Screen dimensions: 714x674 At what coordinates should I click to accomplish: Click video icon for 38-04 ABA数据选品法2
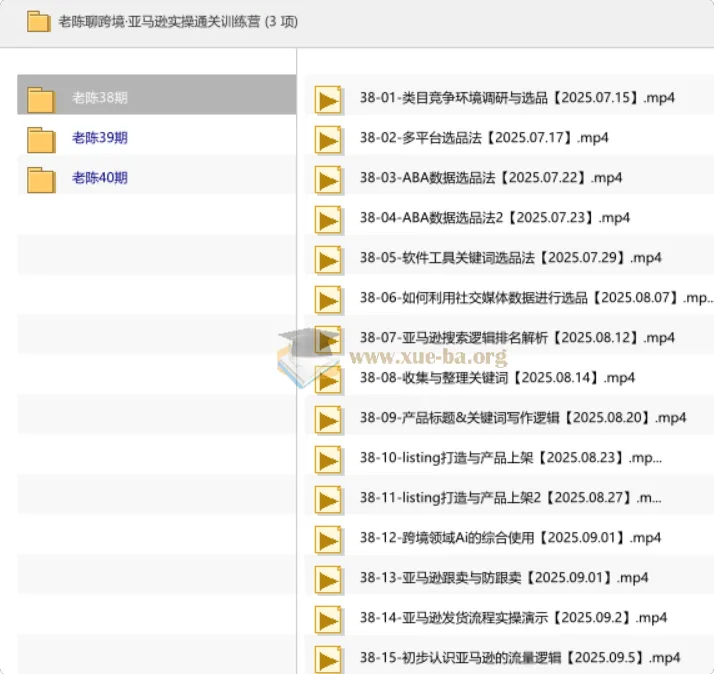coord(328,220)
